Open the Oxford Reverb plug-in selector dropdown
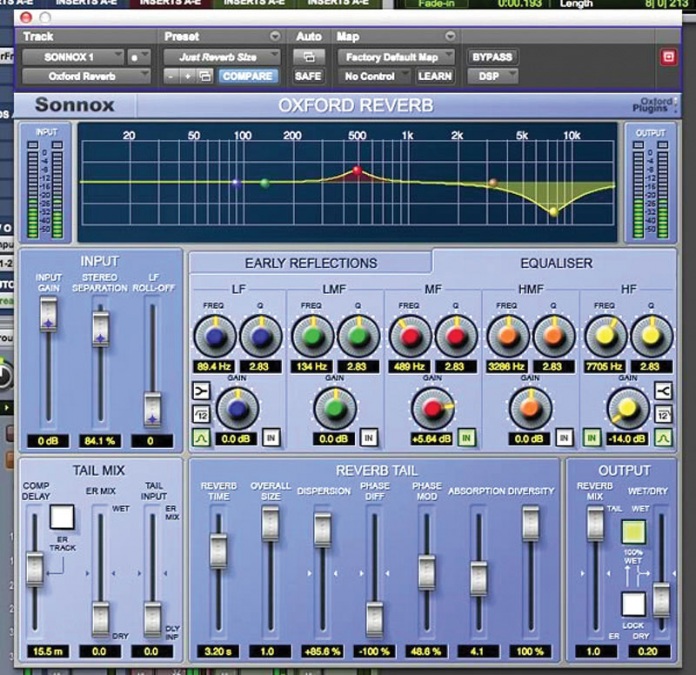This screenshot has width=696, height=675. (87, 76)
